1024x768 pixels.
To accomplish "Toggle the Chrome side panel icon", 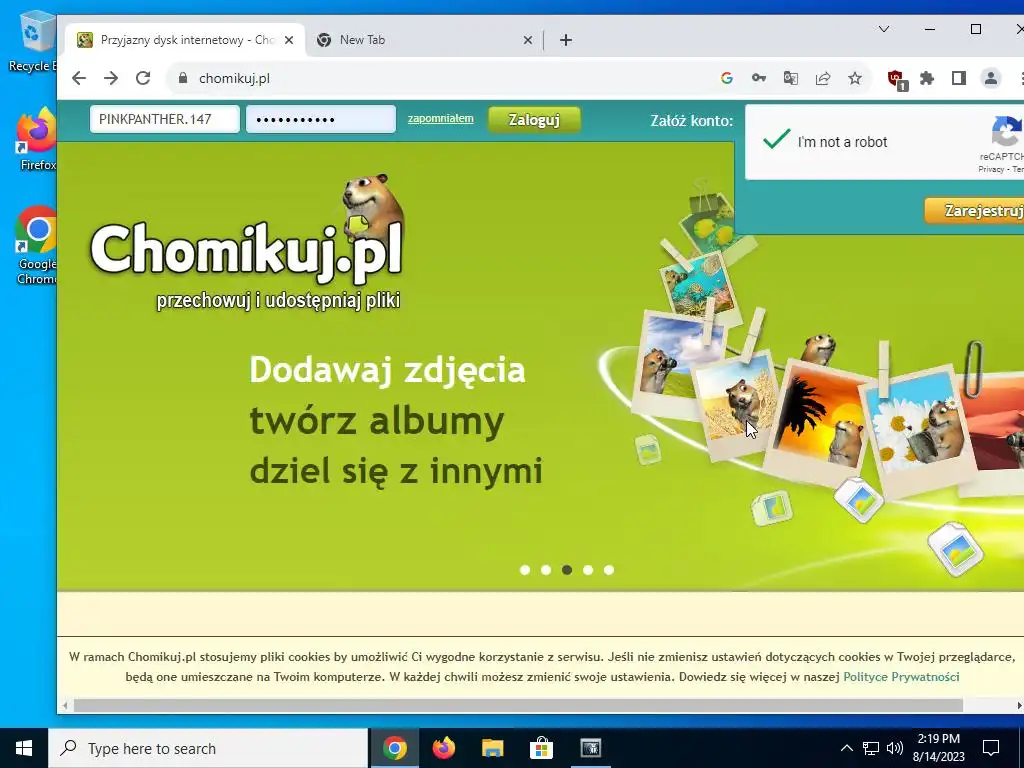I will pyautogui.click(x=959, y=78).
